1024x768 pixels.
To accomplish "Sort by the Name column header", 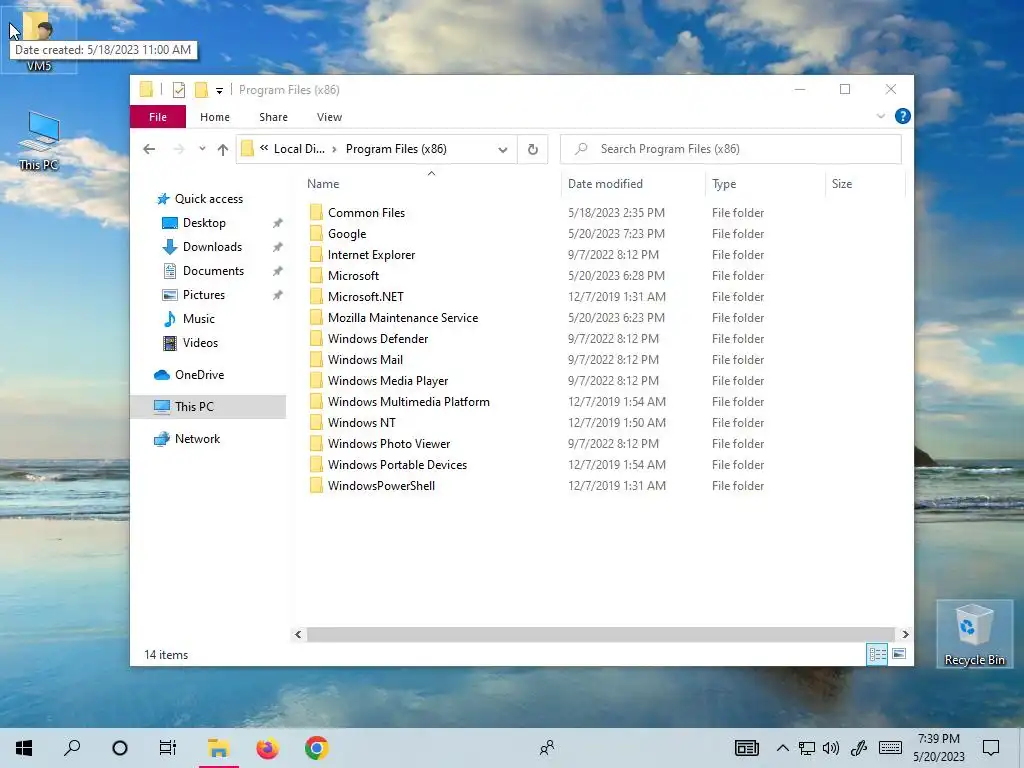I will (x=431, y=184).
